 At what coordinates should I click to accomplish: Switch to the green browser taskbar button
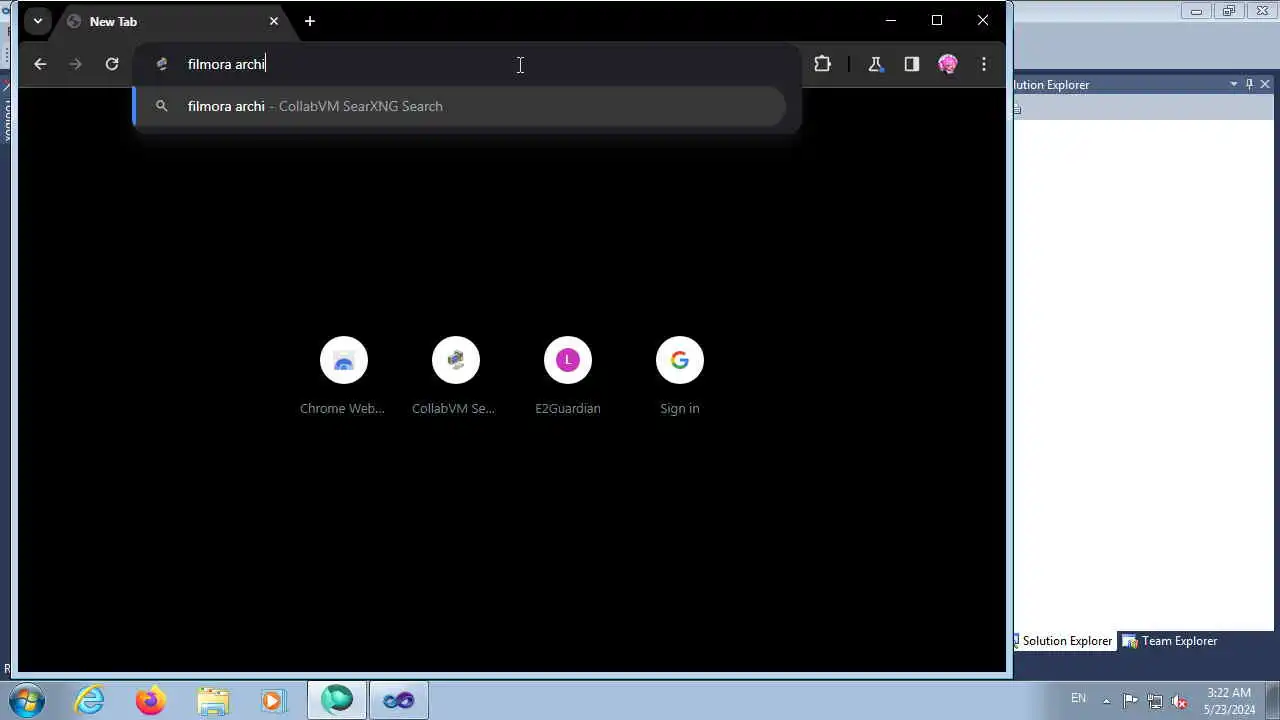coord(337,701)
